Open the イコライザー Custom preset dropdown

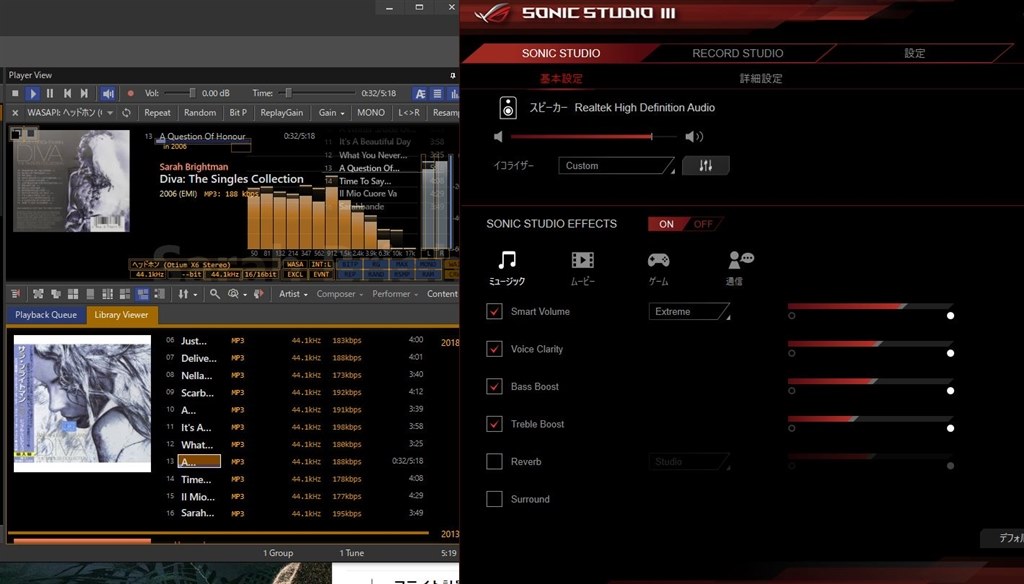[x=616, y=166]
